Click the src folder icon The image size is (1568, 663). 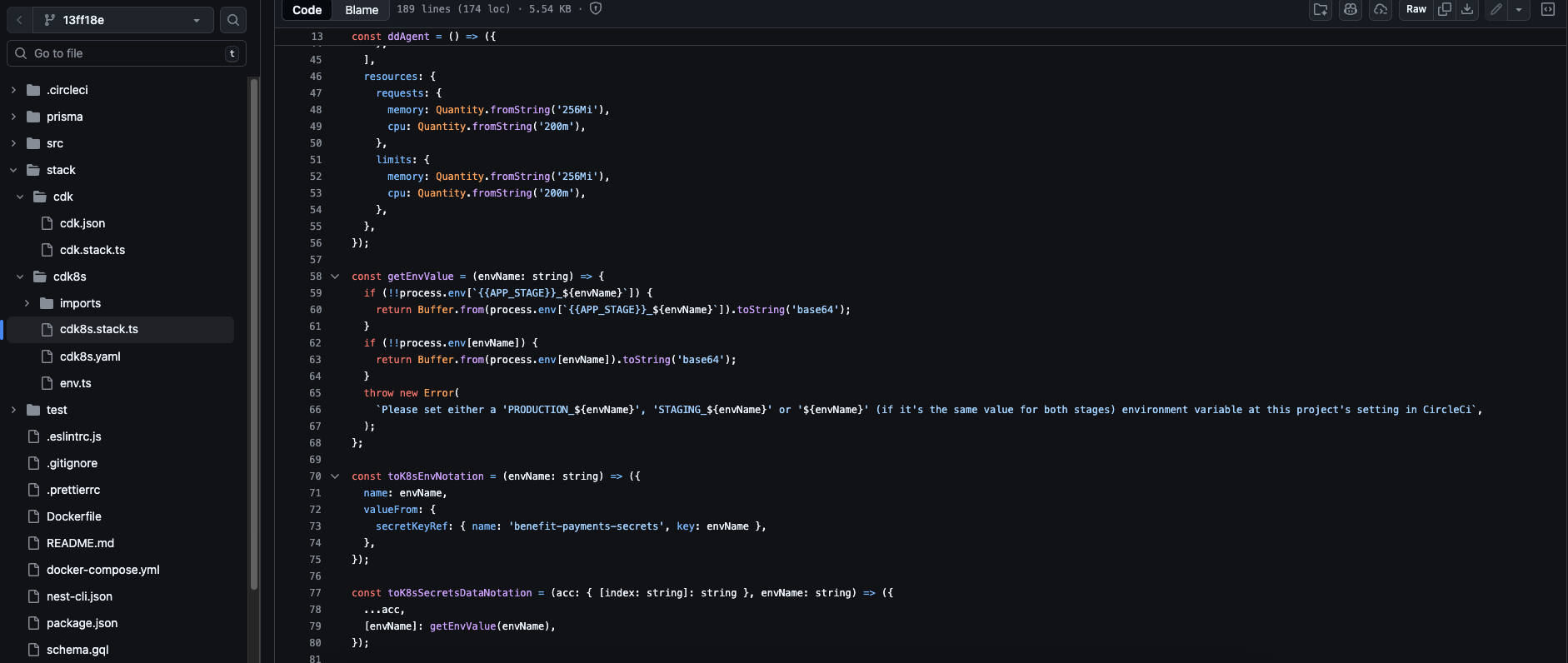(33, 143)
